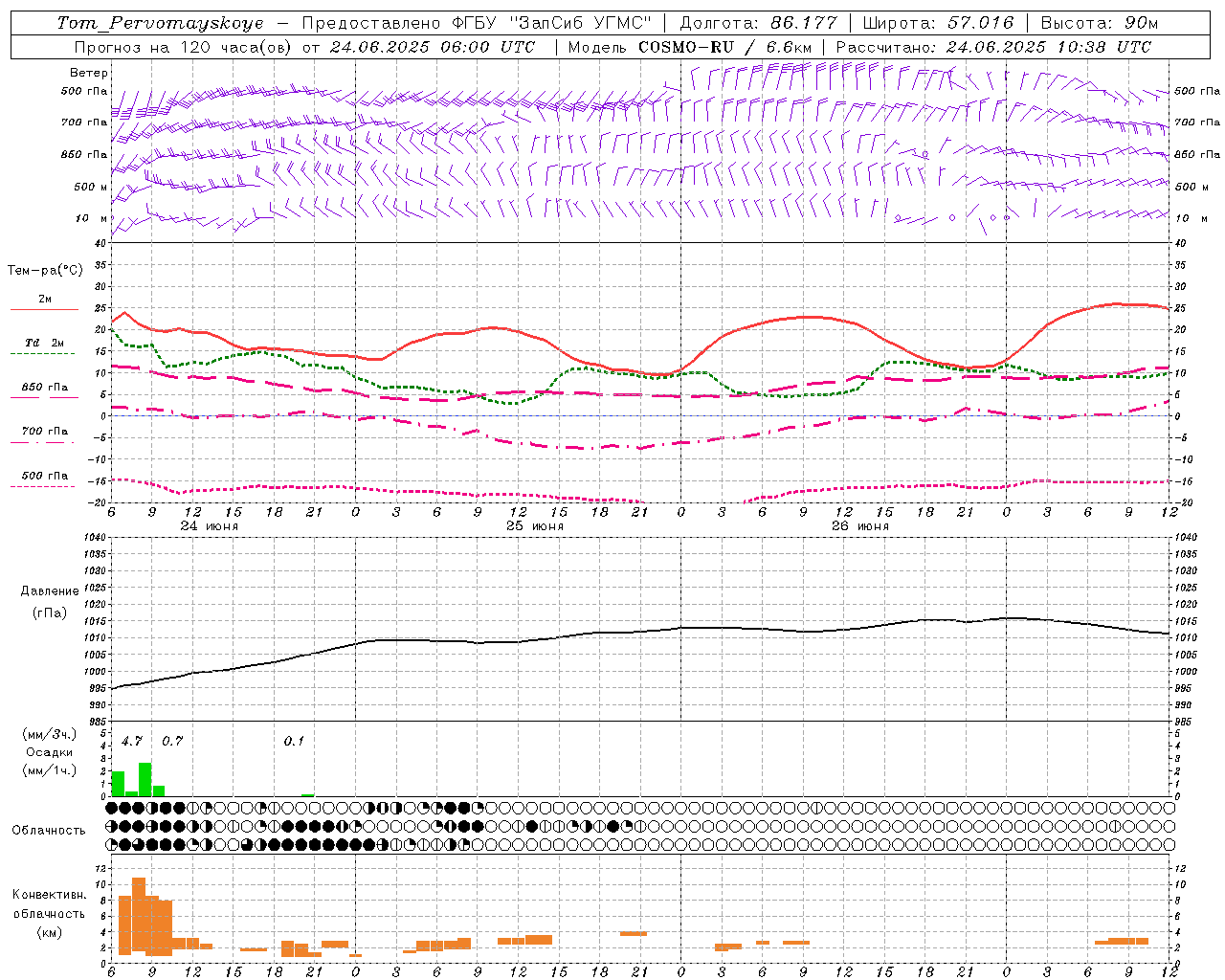Click the provider text ФГБУ "ЗапСиб УГМС"
1225x980 pixels.
(x=550, y=23)
